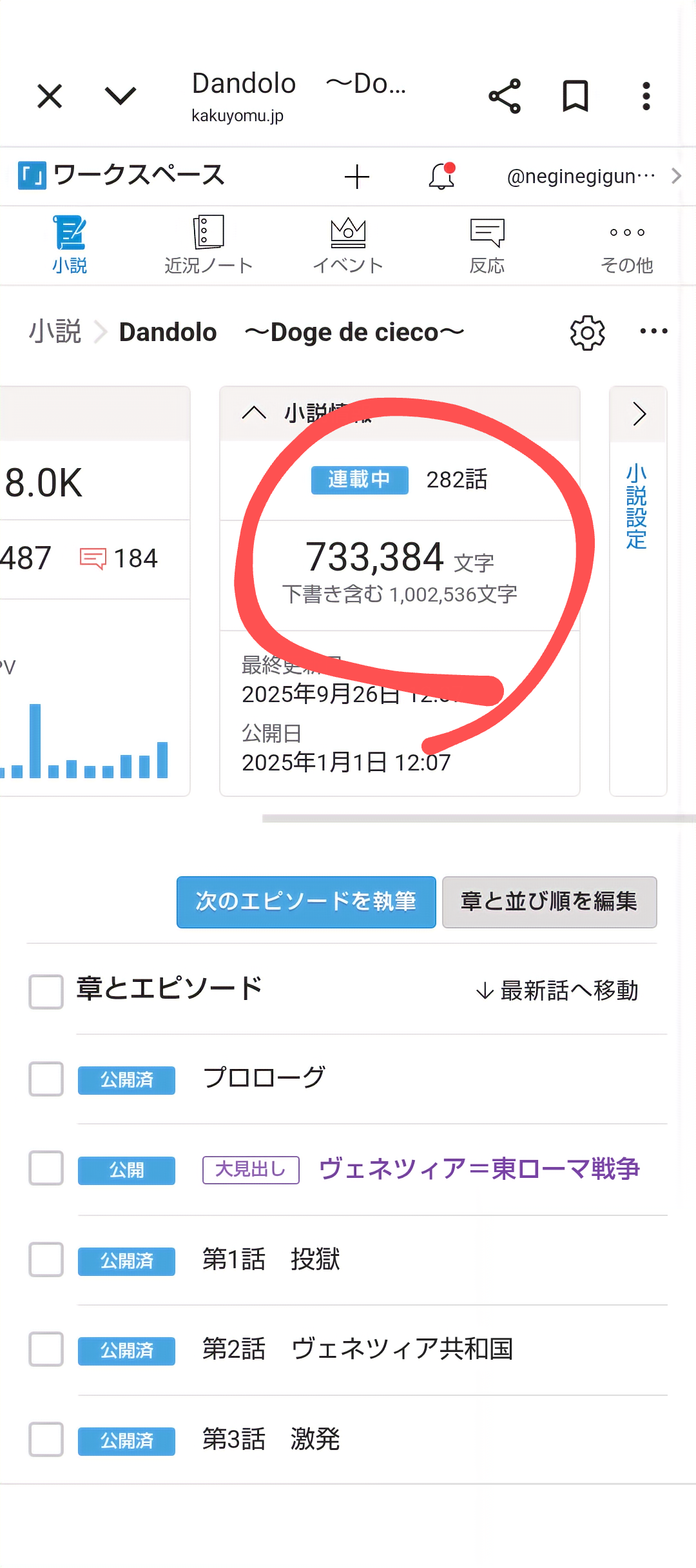Check the プロローグ episode checkbox

pos(46,1079)
